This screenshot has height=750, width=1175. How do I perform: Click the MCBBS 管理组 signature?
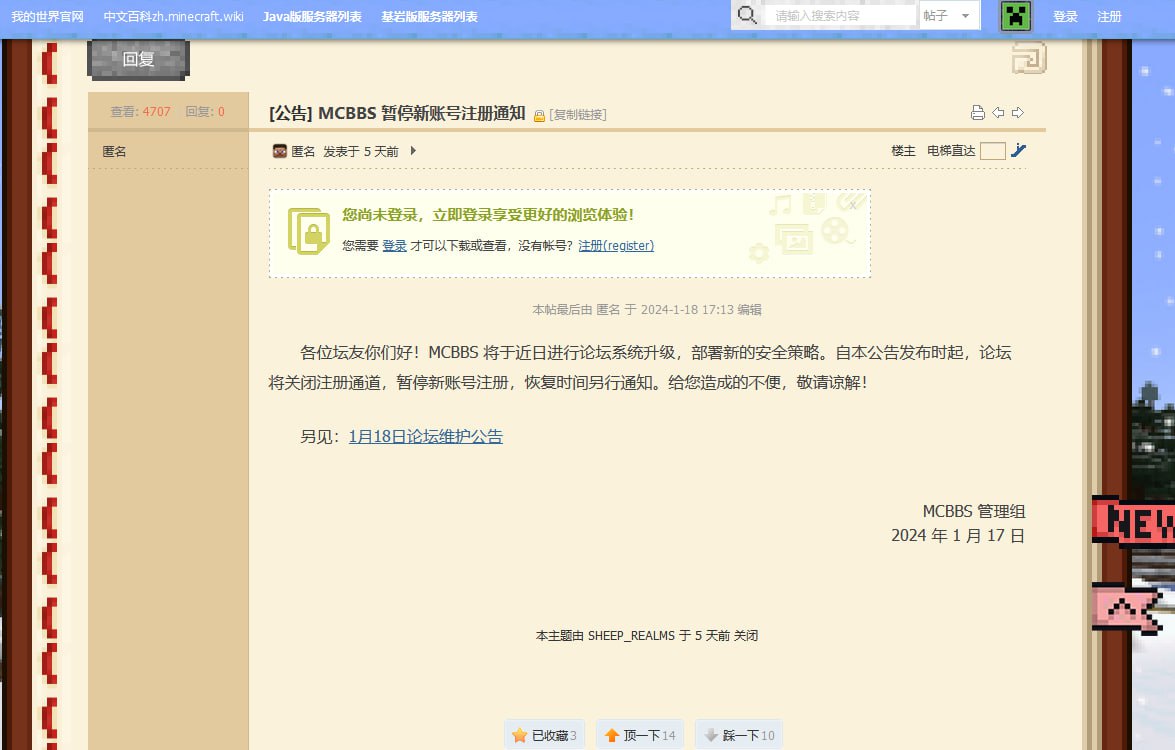tap(973, 512)
